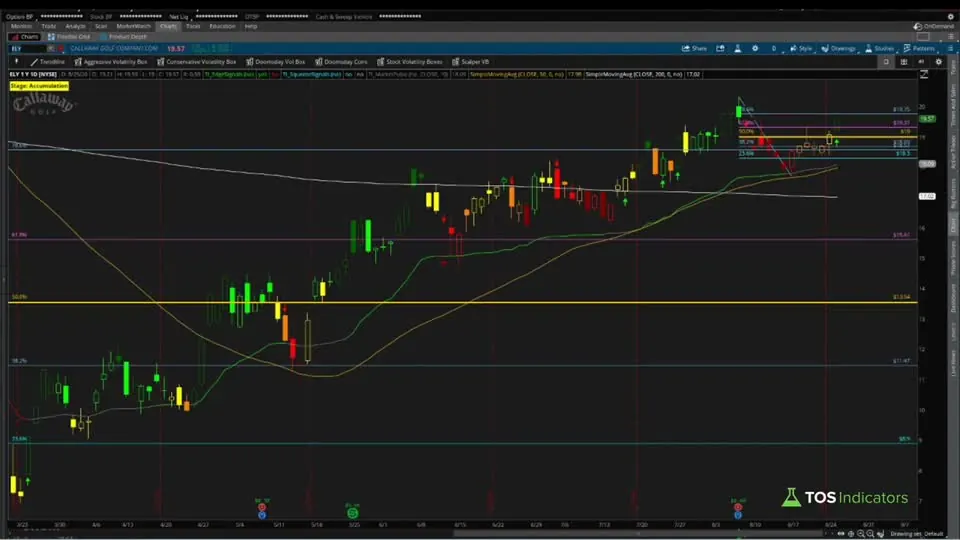Click the Stage: Accumulation label

click(x=39, y=86)
